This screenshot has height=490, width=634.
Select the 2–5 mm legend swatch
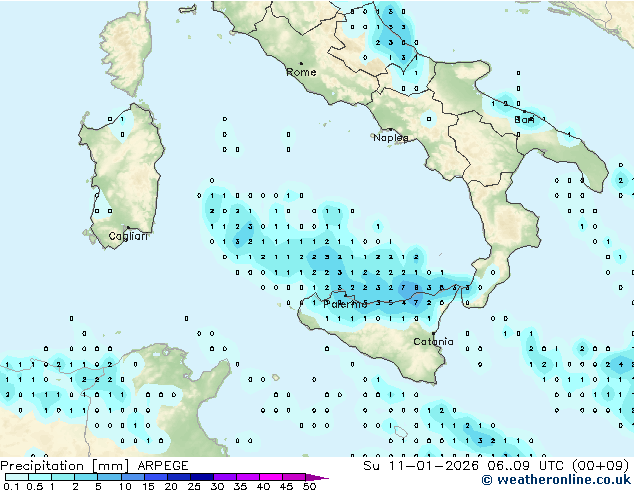pyautogui.click(x=86, y=477)
